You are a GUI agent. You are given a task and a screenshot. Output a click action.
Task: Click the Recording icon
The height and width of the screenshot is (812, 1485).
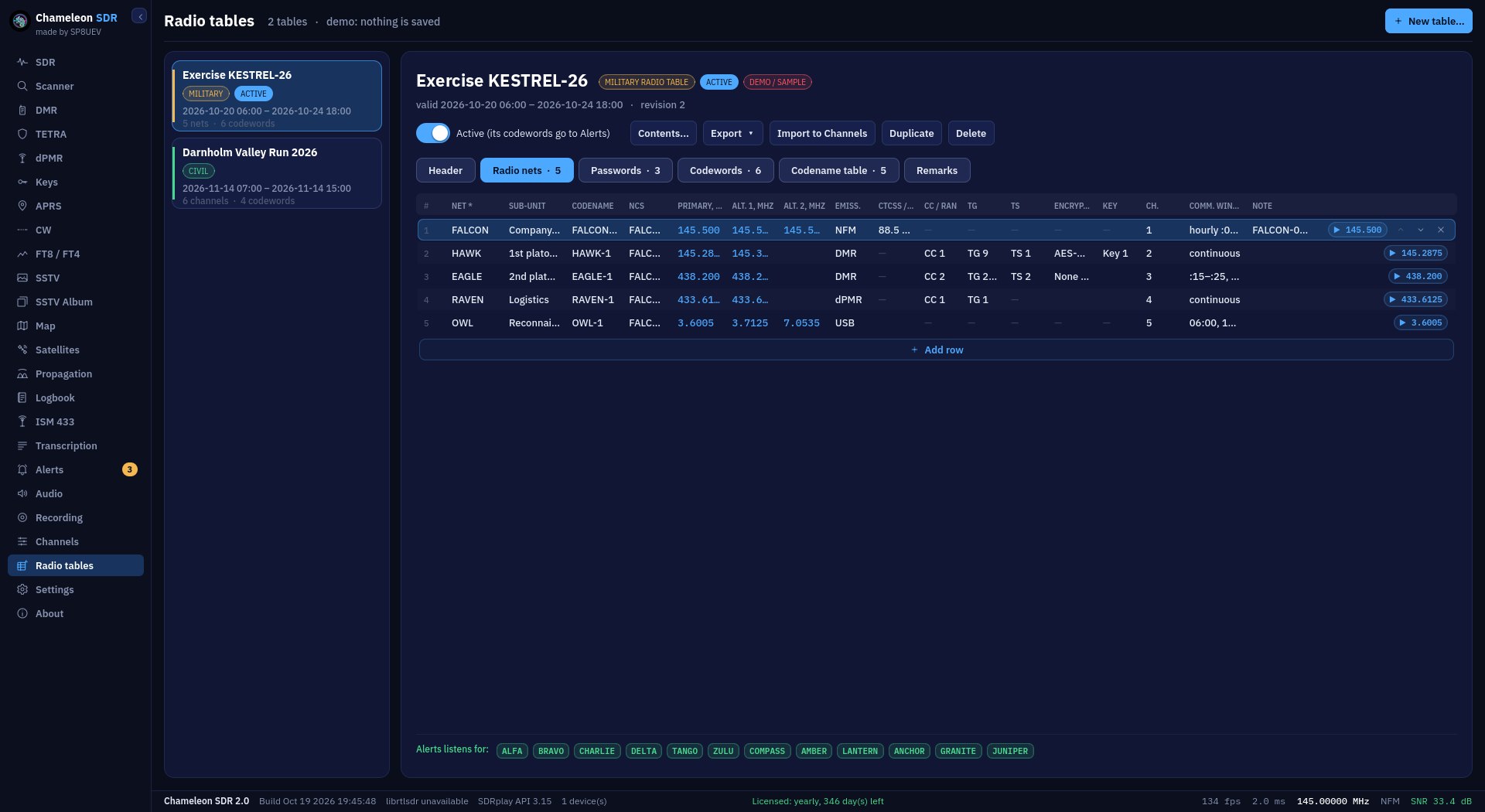(22, 517)
